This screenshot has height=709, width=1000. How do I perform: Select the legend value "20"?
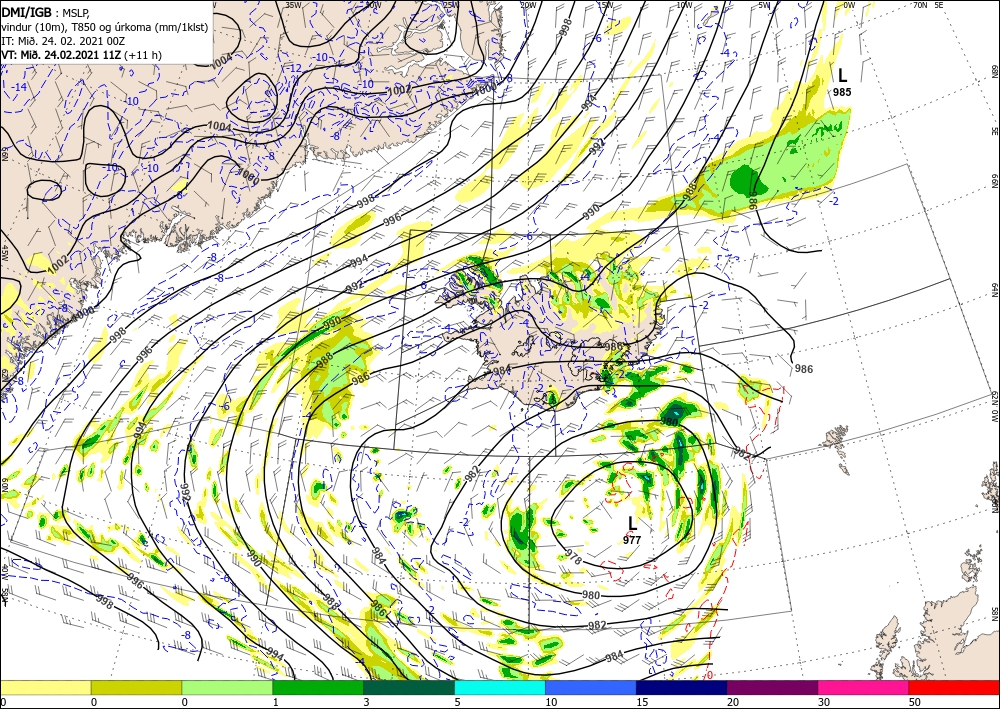tap(733, 702)
